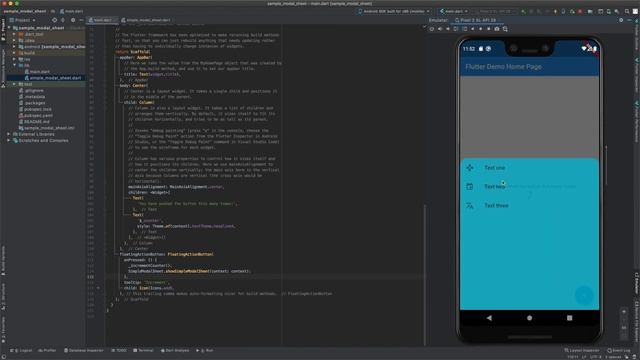
Task: Click the Scaffold keyword in code
Action: click(140, 52)
